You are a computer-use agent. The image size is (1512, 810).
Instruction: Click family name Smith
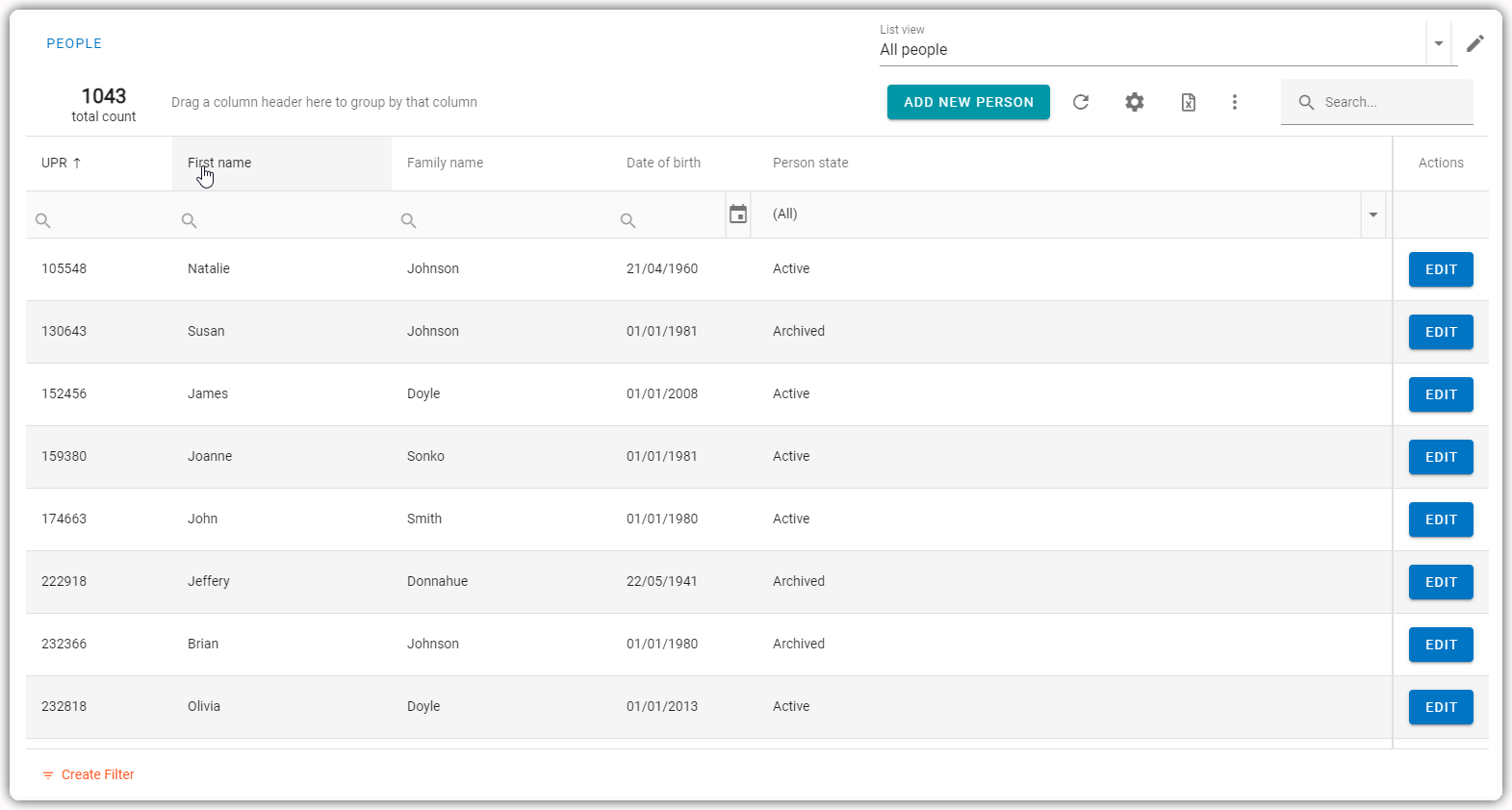pyautogui.click(x=424, y=519)
